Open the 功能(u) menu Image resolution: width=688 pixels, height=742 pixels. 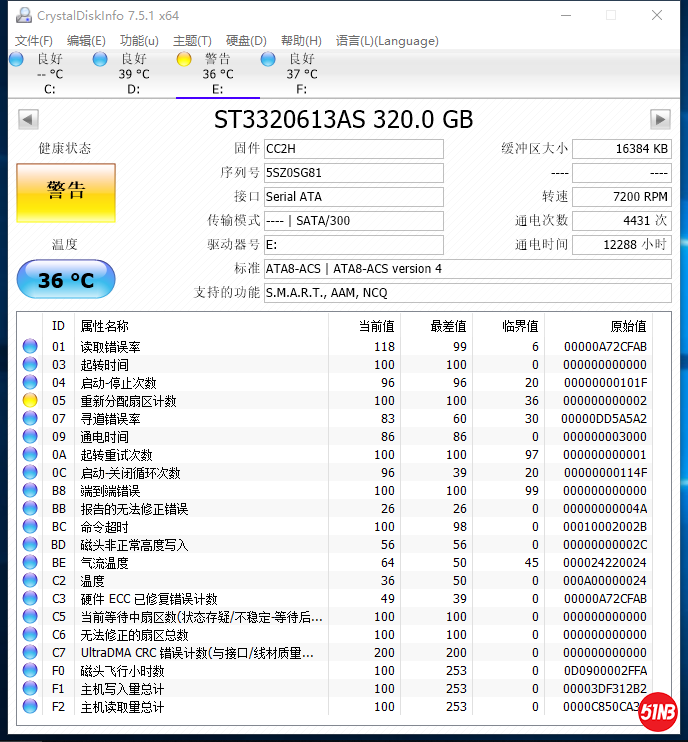pos(139,41)
